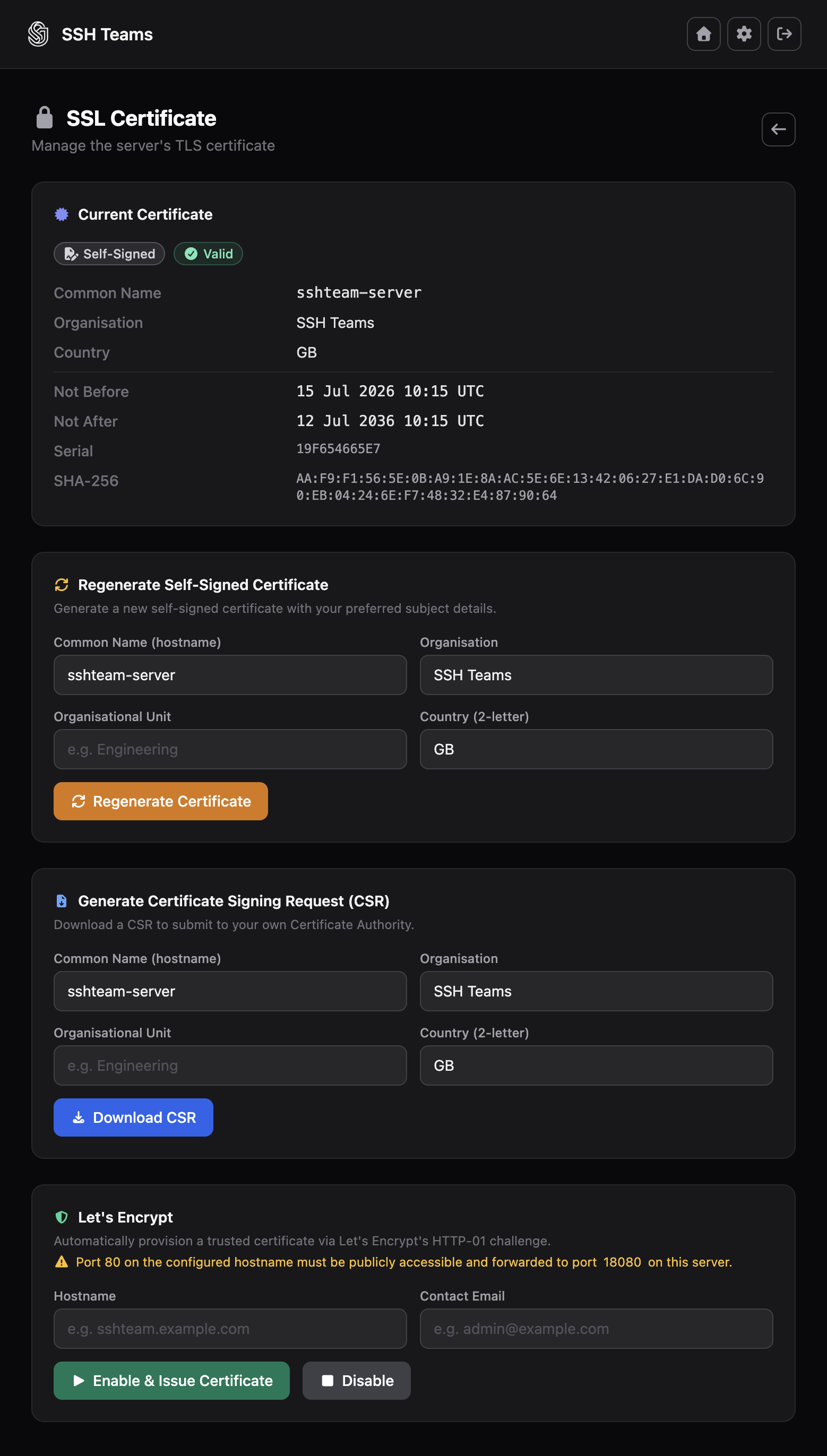Go back with the left arrow button

pos(778,129)
